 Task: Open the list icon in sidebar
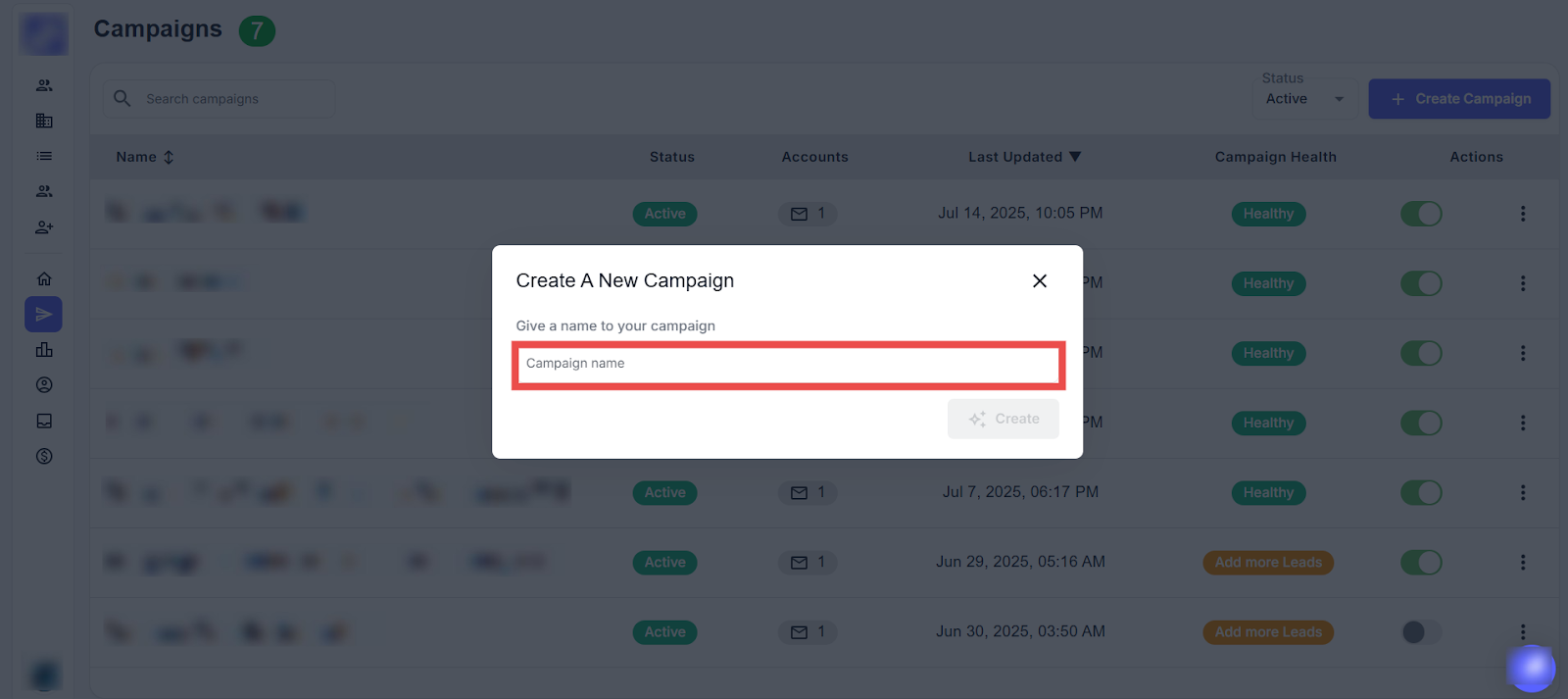click(44, 156)
